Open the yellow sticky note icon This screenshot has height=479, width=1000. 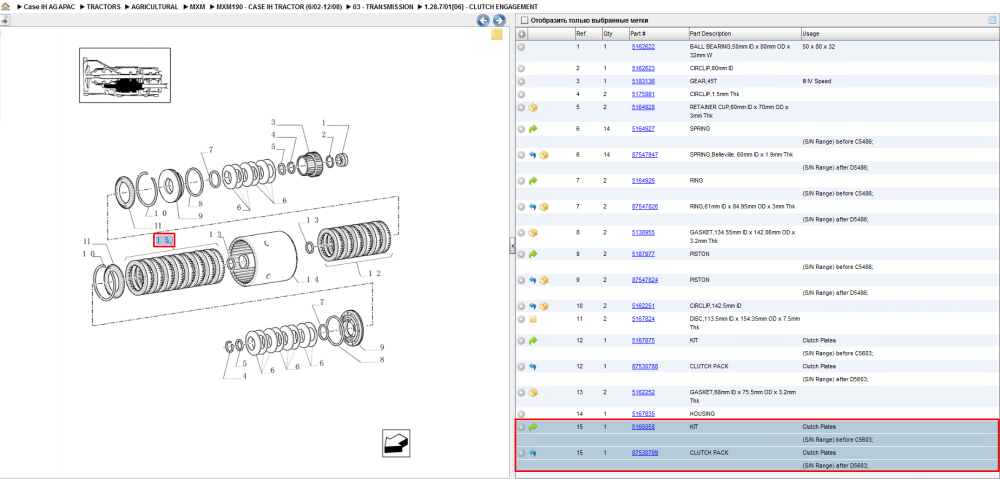tap(497, 34)
